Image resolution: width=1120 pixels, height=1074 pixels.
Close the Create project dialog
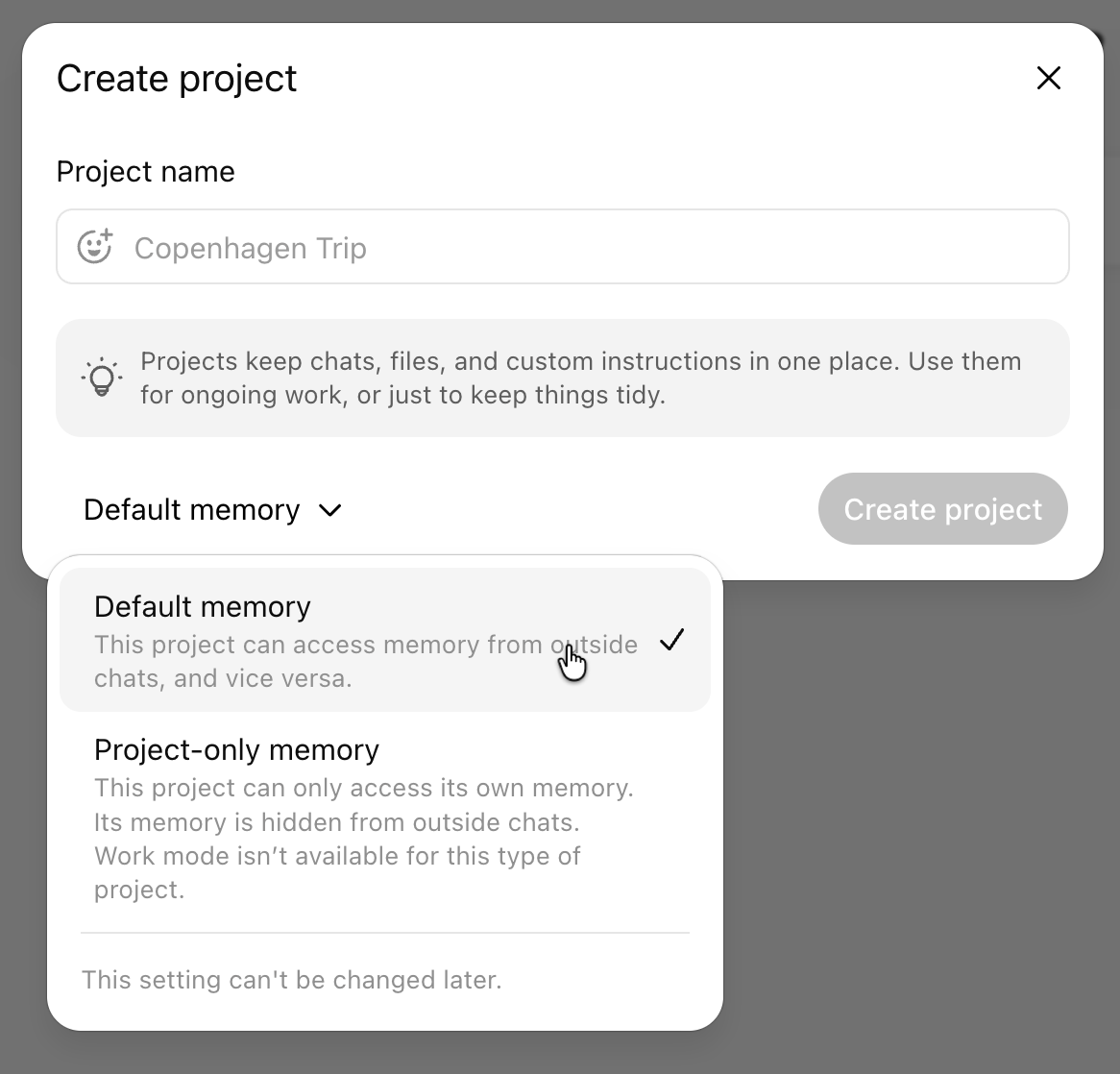(x=1048, y=78)
